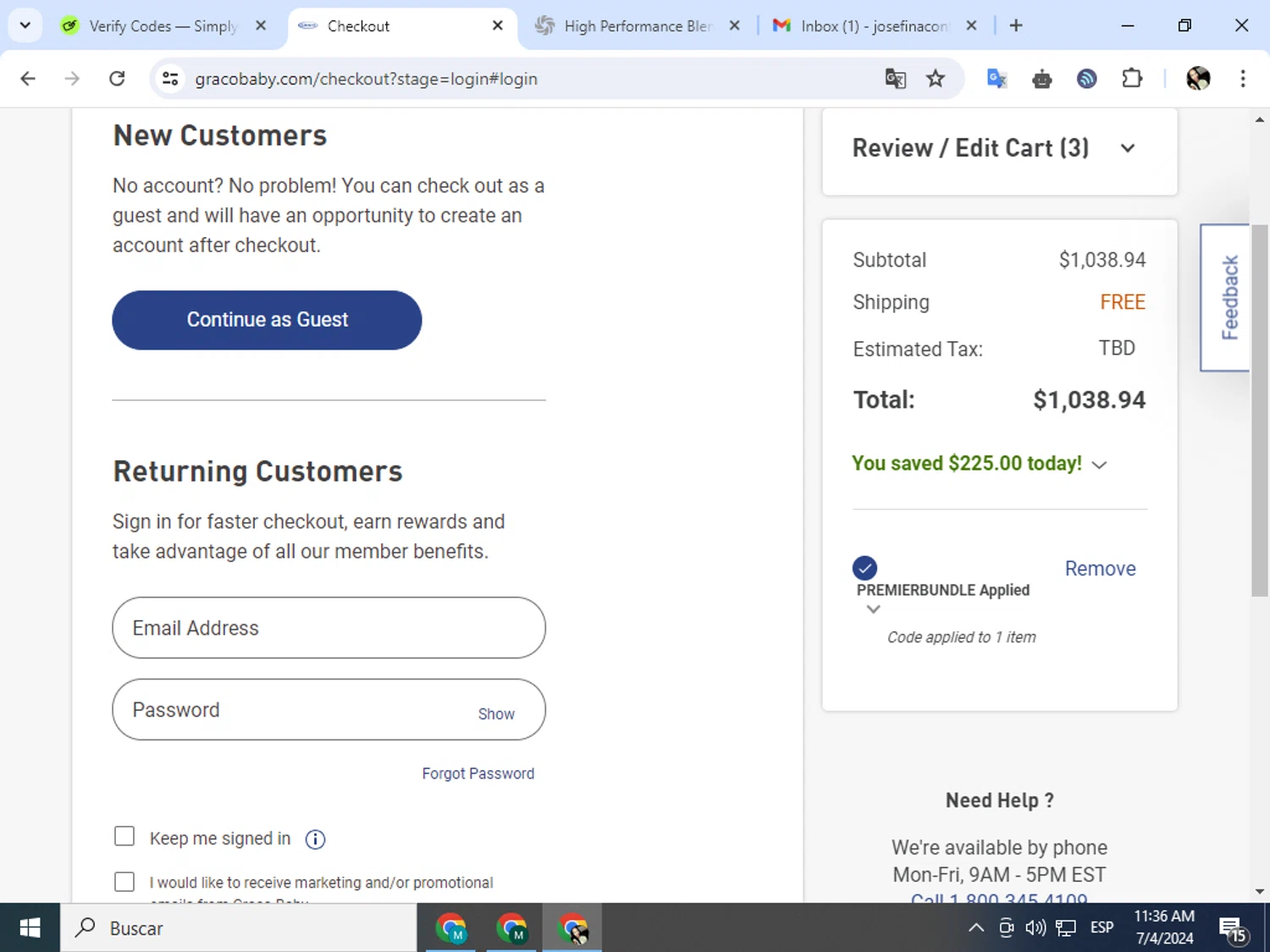Switch to the Gmail Inbox tab
The height and width of the screenshot is (952, 1270).
click(872, 26)
